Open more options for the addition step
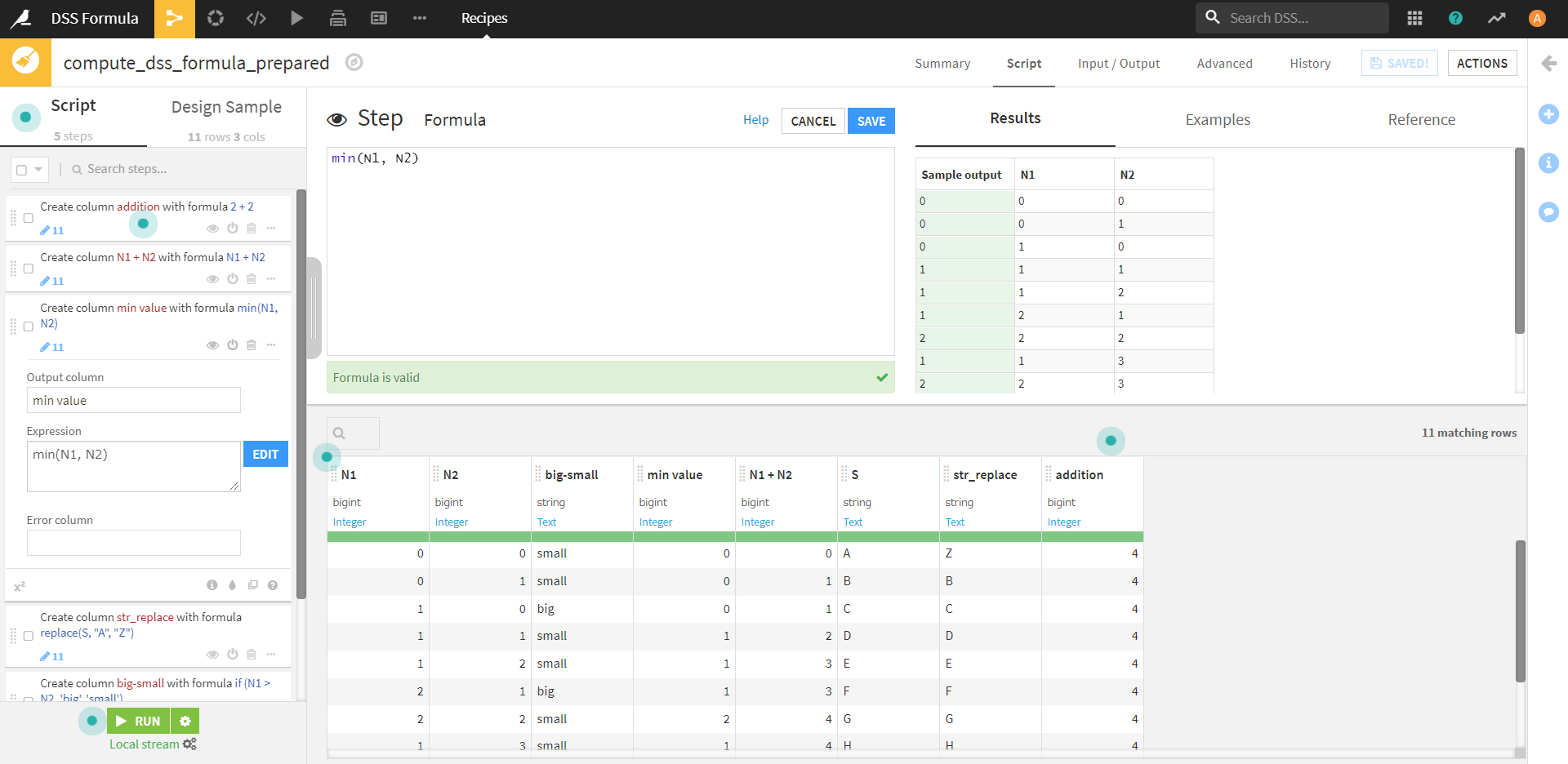 coord(271,229)
